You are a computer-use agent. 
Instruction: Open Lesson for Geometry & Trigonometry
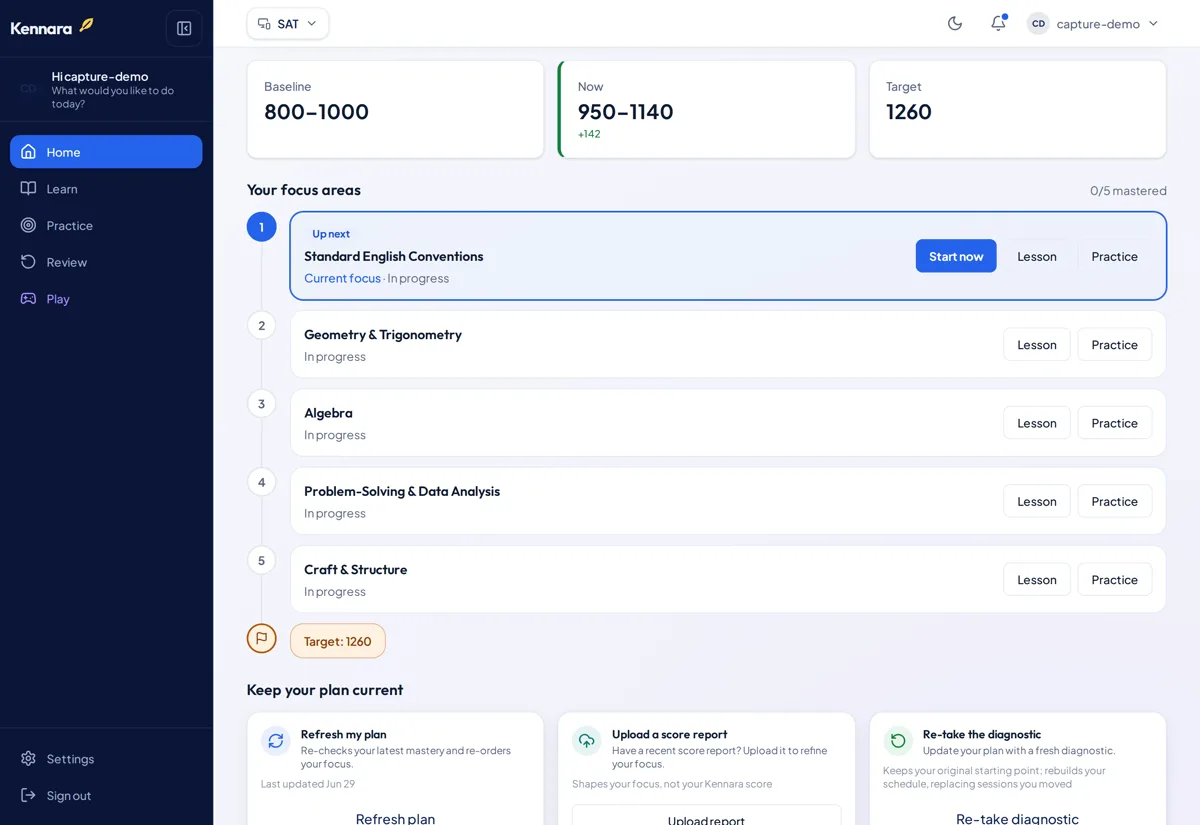[1037, 345]
